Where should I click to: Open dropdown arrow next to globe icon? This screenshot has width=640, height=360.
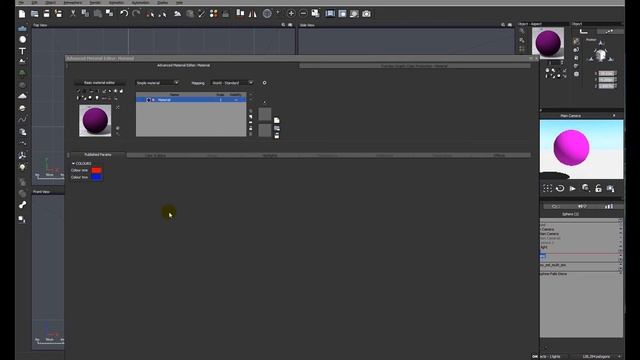pos(278,13)
